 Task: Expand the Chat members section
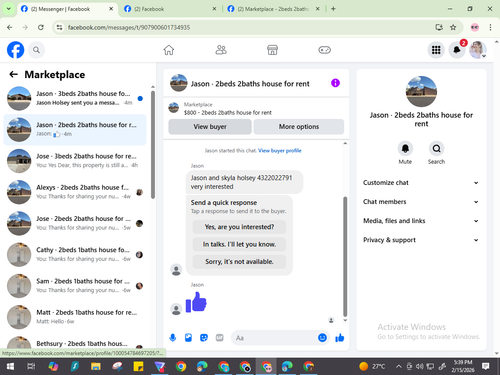pos(421,202)
